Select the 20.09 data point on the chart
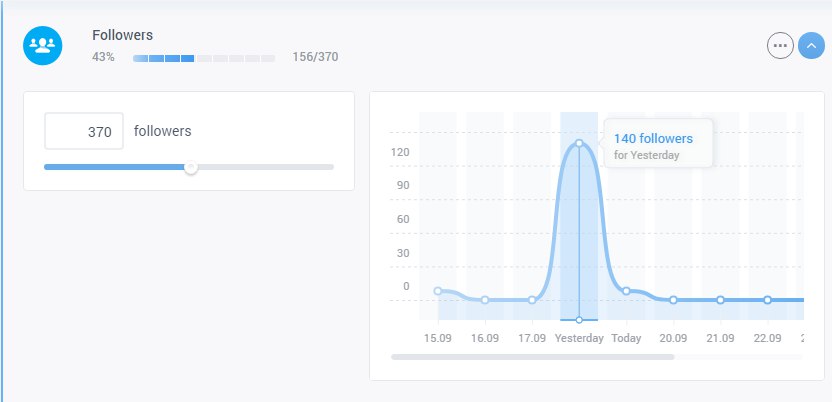832x402 pixels. click(673, 300)
